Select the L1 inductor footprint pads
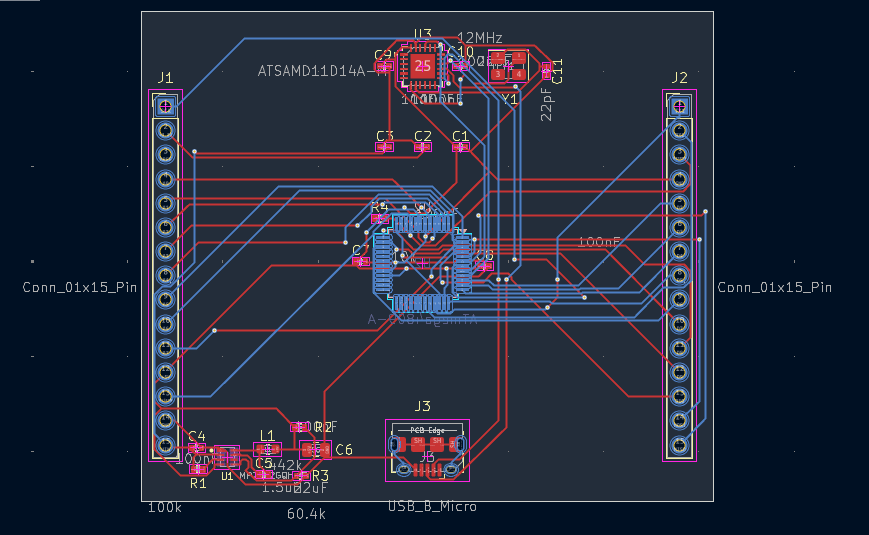Viewport: 869px width, 535px height. [267, 449]
